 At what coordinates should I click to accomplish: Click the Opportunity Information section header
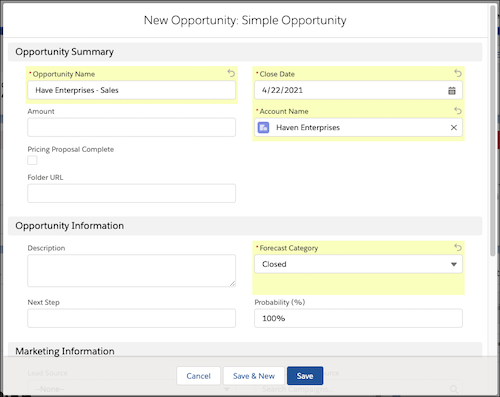245,226
